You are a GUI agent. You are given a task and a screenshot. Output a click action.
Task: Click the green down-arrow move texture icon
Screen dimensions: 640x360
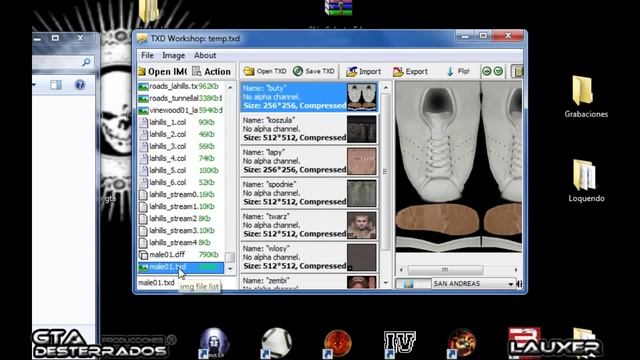(498, 71)
